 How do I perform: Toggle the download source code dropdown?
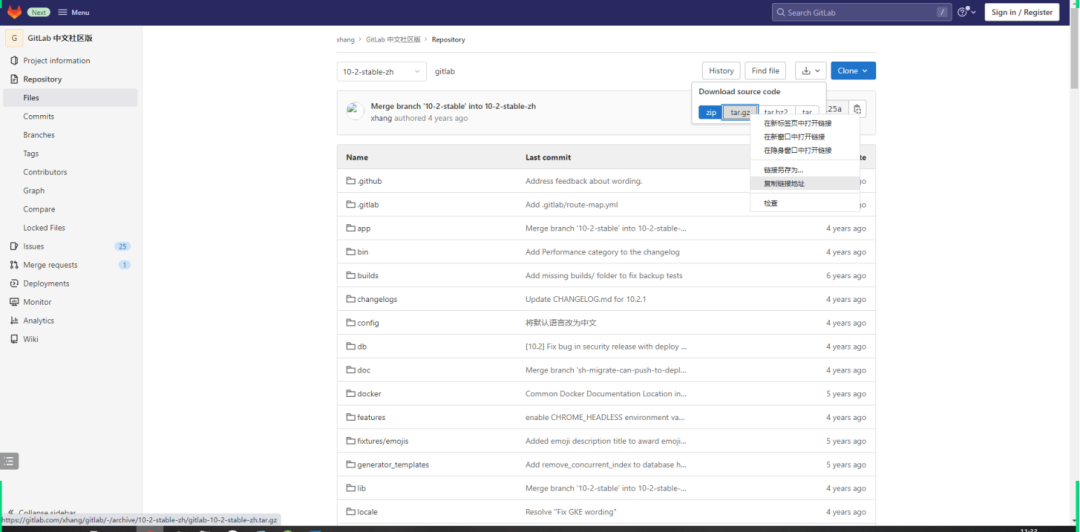(810, 71)
